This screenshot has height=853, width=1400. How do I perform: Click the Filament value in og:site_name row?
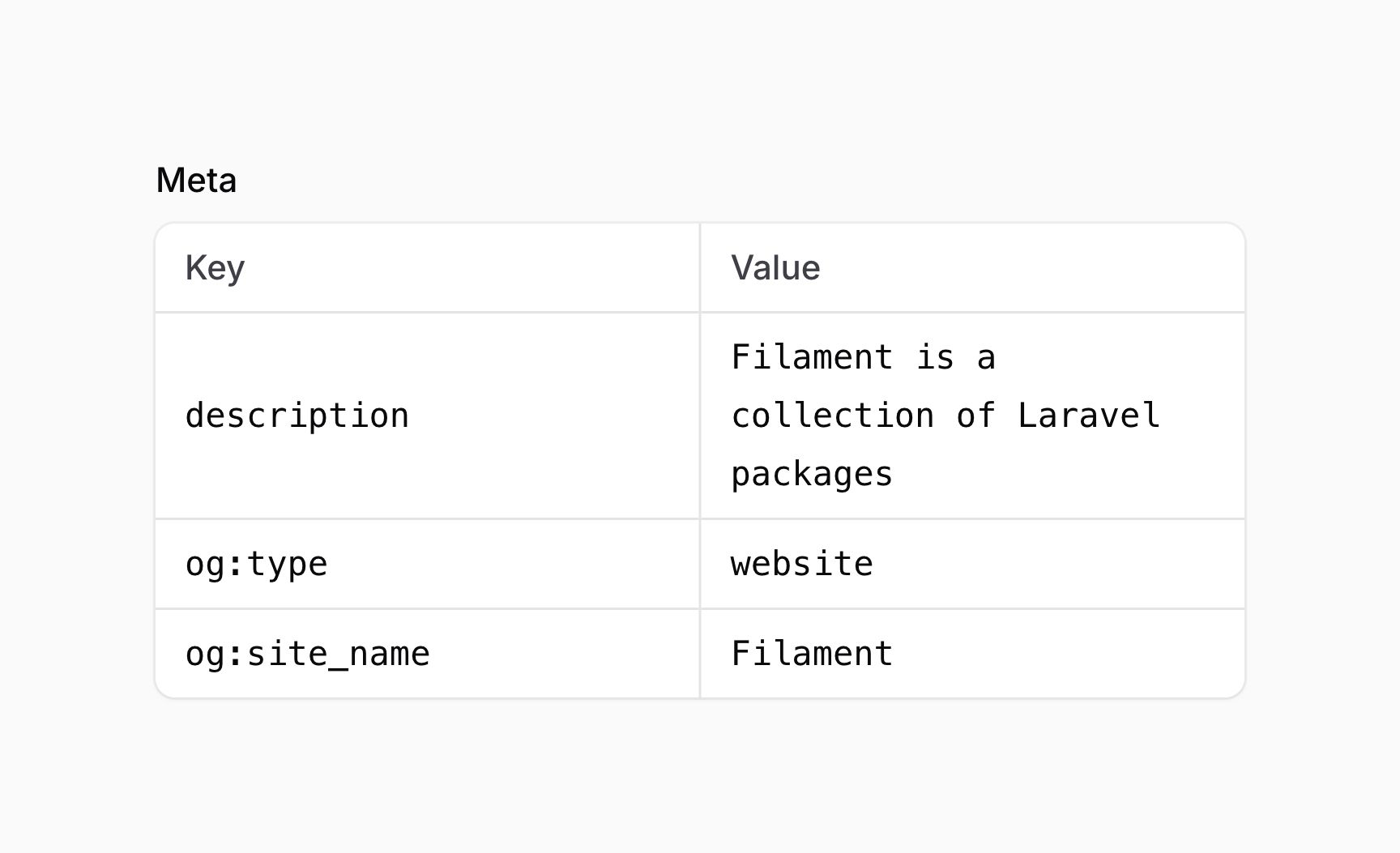tap(812, 654)
